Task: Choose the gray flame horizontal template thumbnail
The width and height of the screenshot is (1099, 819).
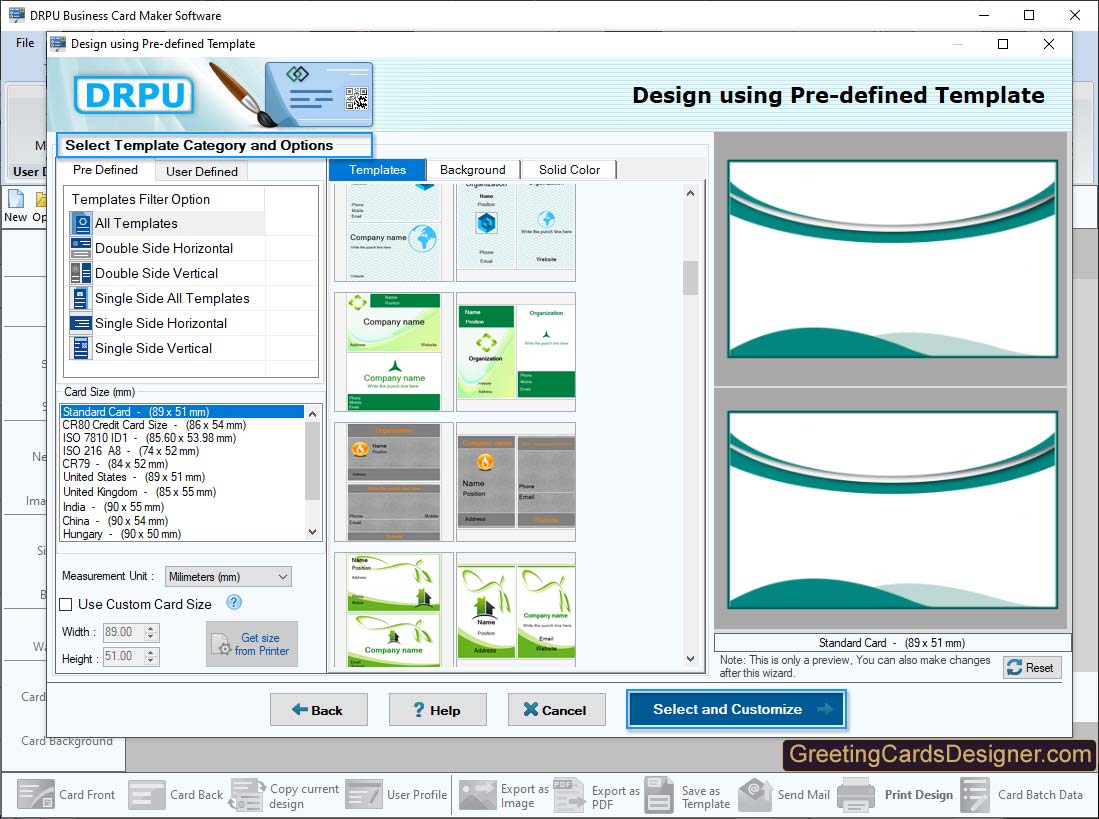Action: (x=394, y=482)
